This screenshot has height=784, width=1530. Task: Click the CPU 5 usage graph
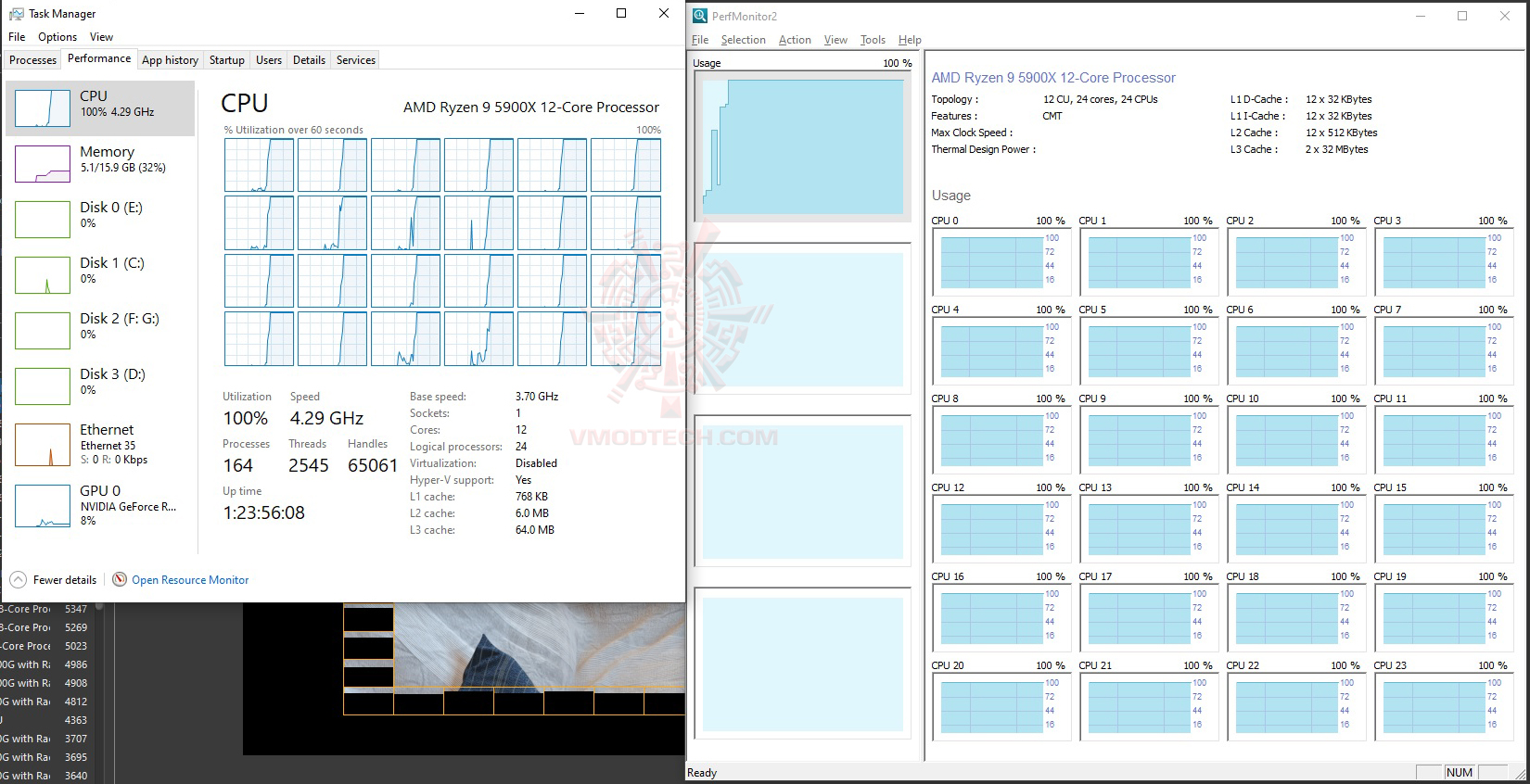pyautogui.click(x=1149, y=350)
